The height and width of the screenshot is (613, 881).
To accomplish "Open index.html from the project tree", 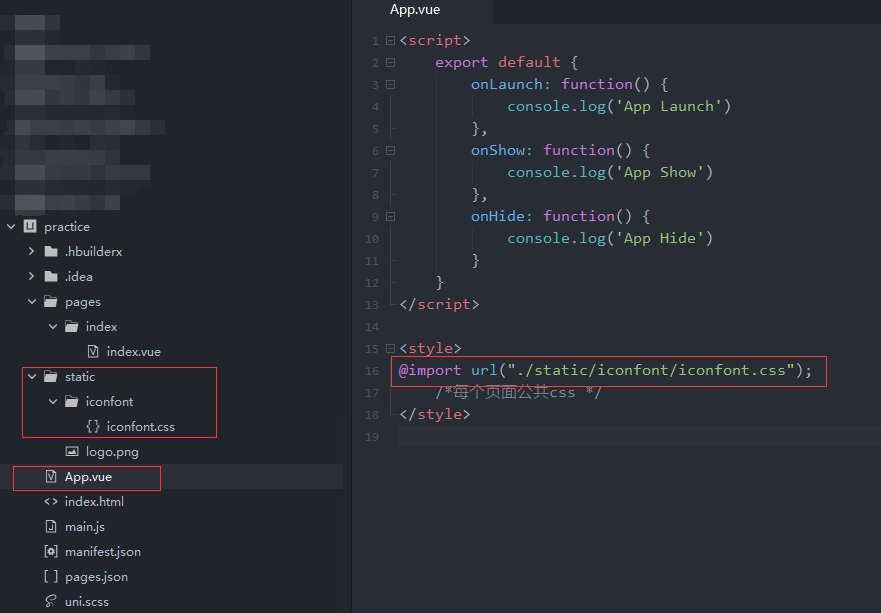I will pyautogui.click(x=94, y=502).
